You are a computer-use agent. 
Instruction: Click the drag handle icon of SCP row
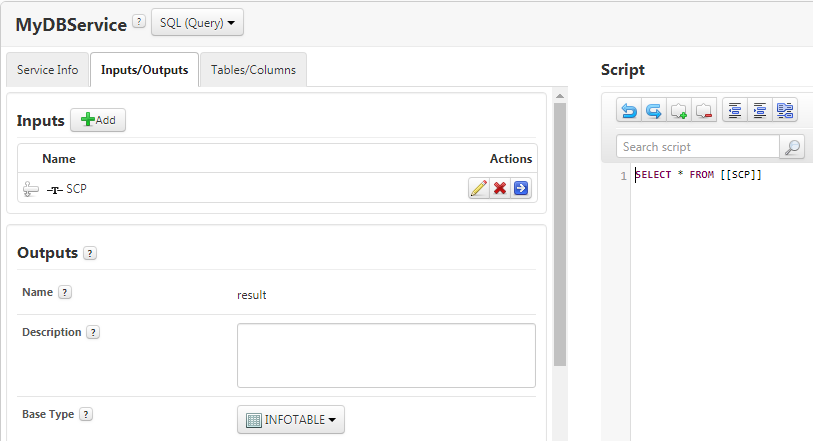tap(31, 189)
